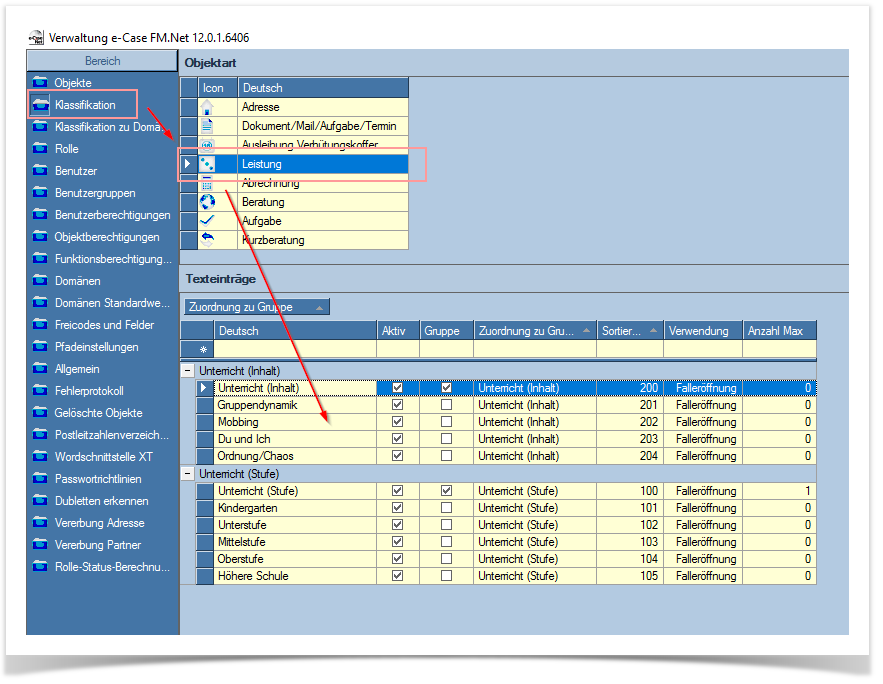Click the Deutsch header in Texteinträge grid
883x684 pixels.
pos(295,331)
